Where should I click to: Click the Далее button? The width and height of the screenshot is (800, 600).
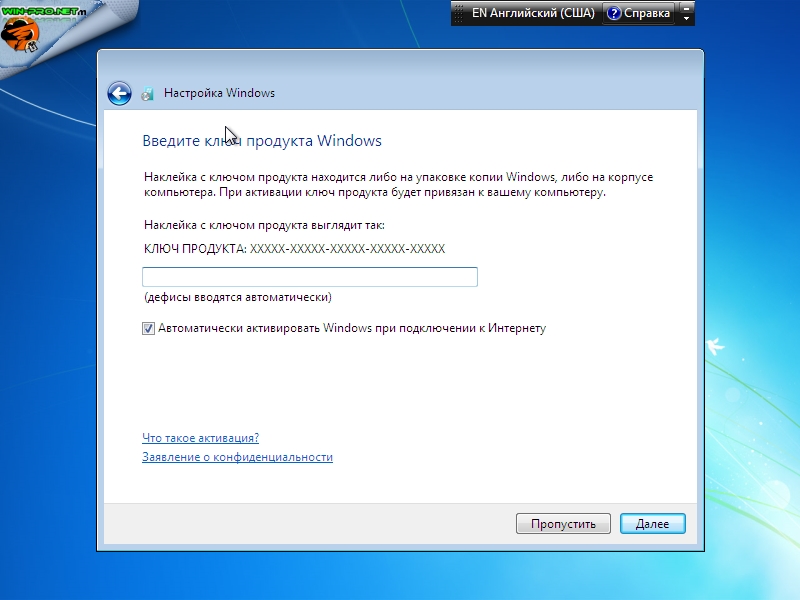tap(653, 523)
